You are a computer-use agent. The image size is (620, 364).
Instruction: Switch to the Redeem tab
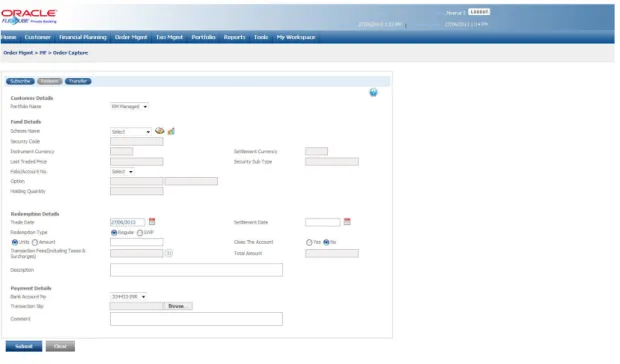point(50,81)
